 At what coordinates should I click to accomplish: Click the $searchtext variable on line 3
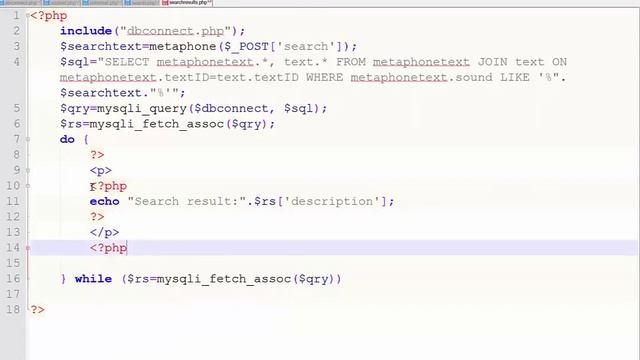(x=101, y=47)
